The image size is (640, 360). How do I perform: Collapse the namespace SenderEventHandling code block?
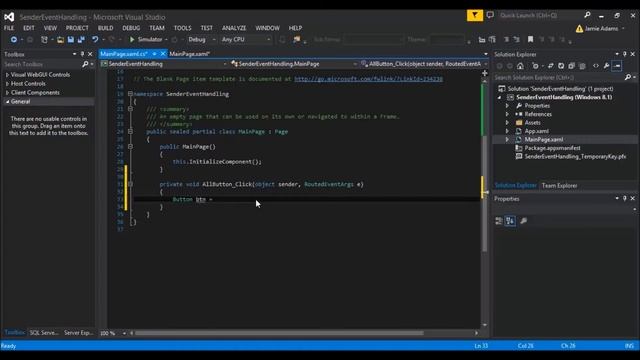pos(130,94)
